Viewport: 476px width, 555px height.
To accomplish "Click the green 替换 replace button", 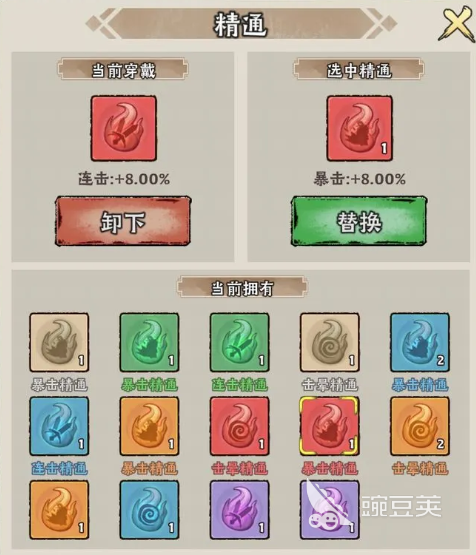I will tap(359, 221).
